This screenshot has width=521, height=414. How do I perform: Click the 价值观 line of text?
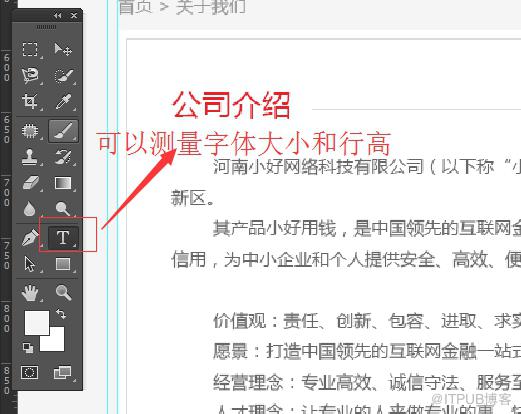point(367,321)
